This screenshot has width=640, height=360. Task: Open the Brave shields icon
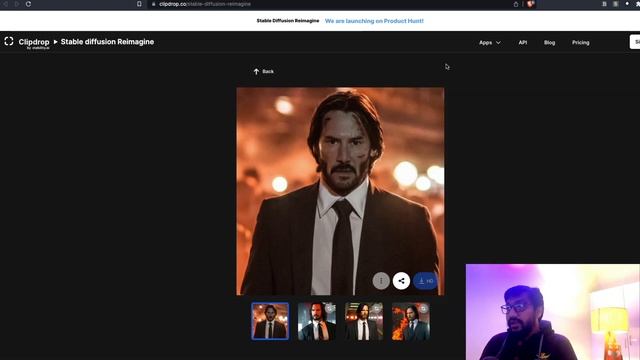(x=530, y=4)
